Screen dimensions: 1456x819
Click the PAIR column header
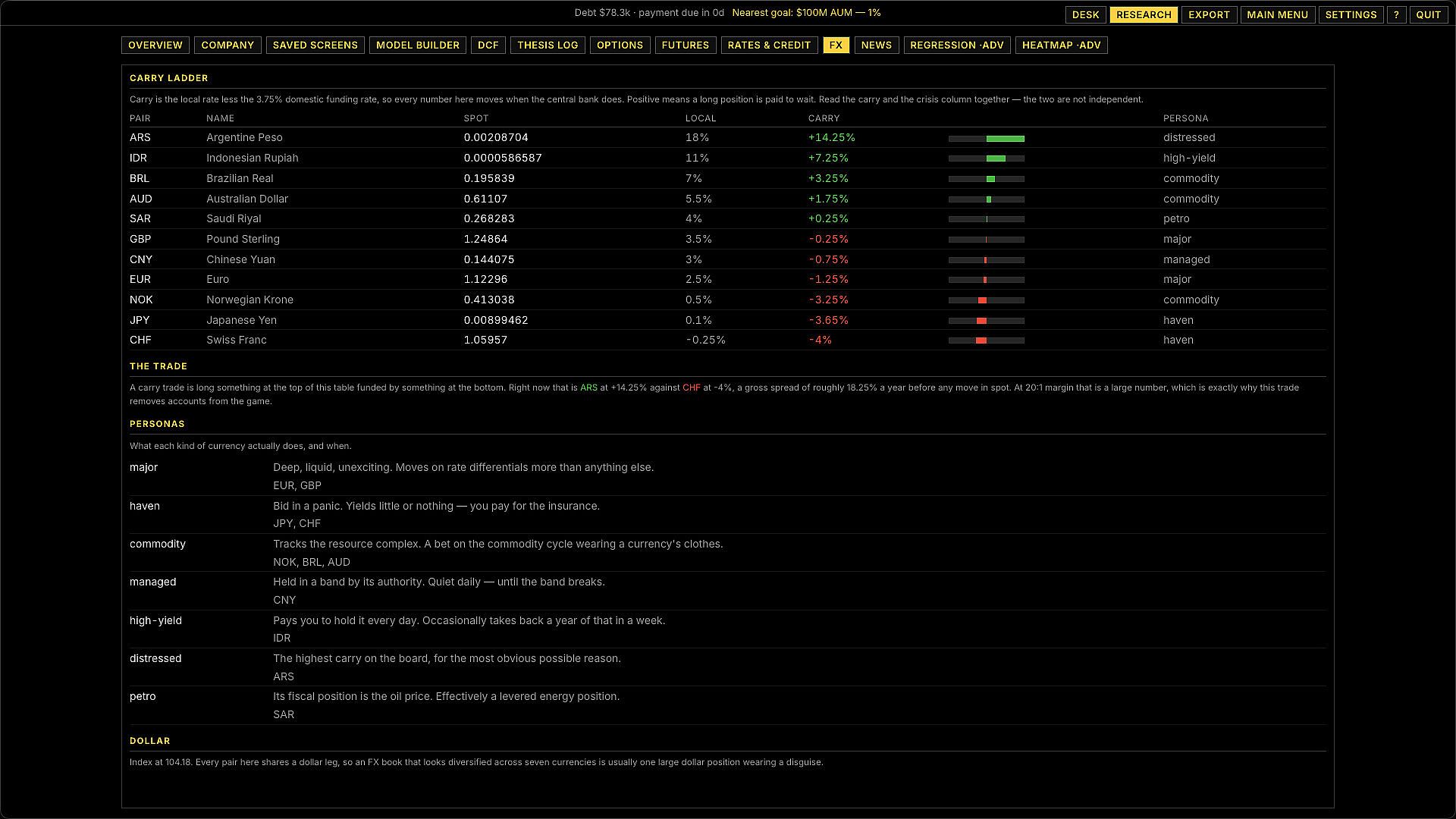[x=140, y=118]
